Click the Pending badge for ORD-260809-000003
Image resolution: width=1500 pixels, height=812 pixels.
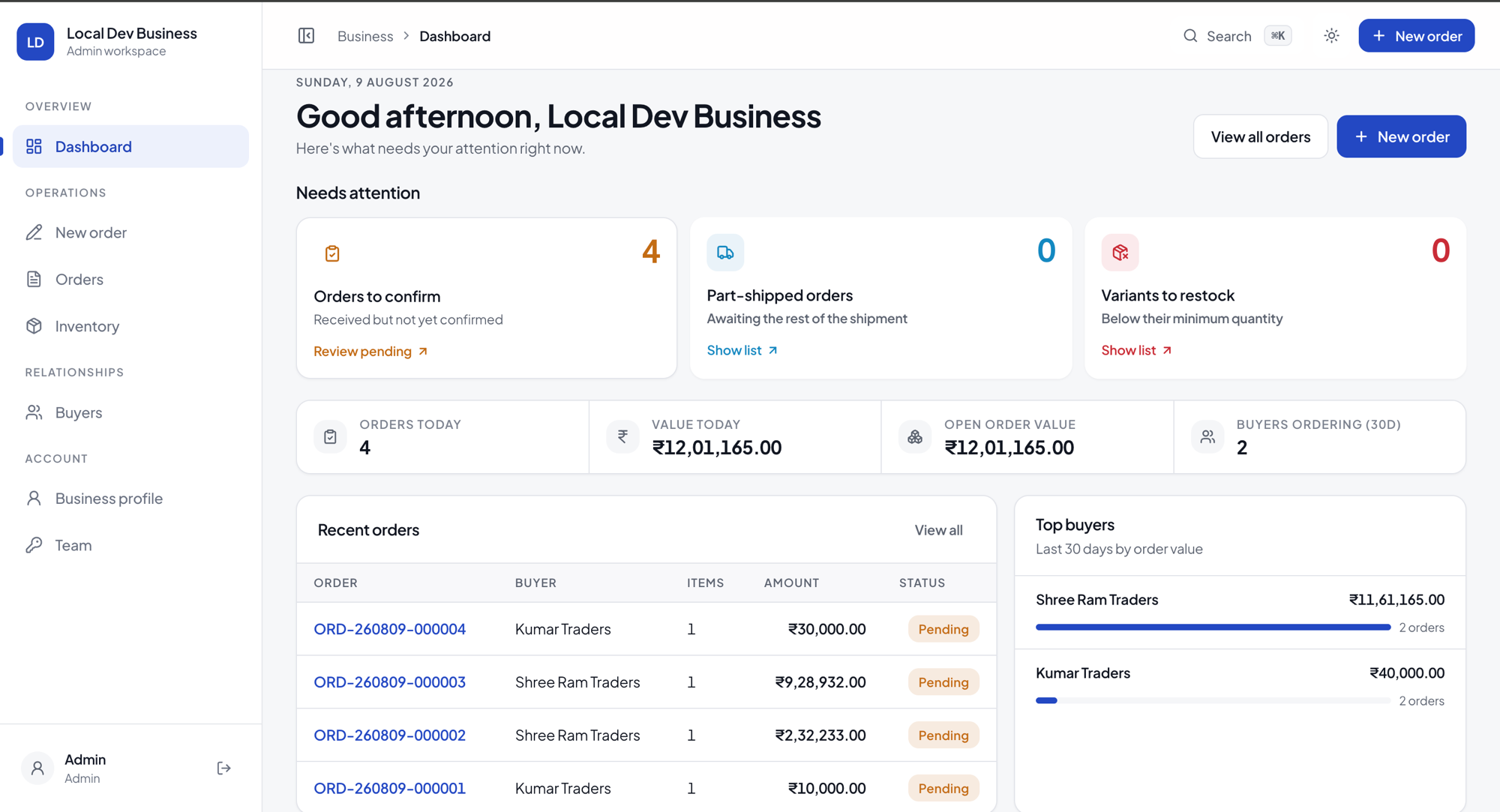tap(943, 682)
